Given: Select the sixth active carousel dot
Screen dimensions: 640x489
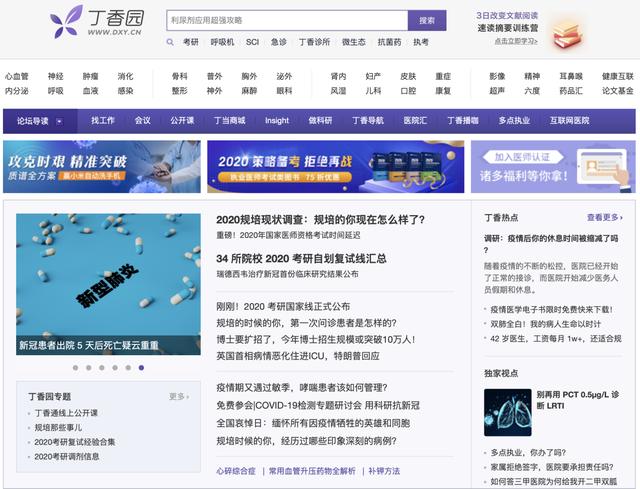Looking at the screenshot, I should pos(141,368).
